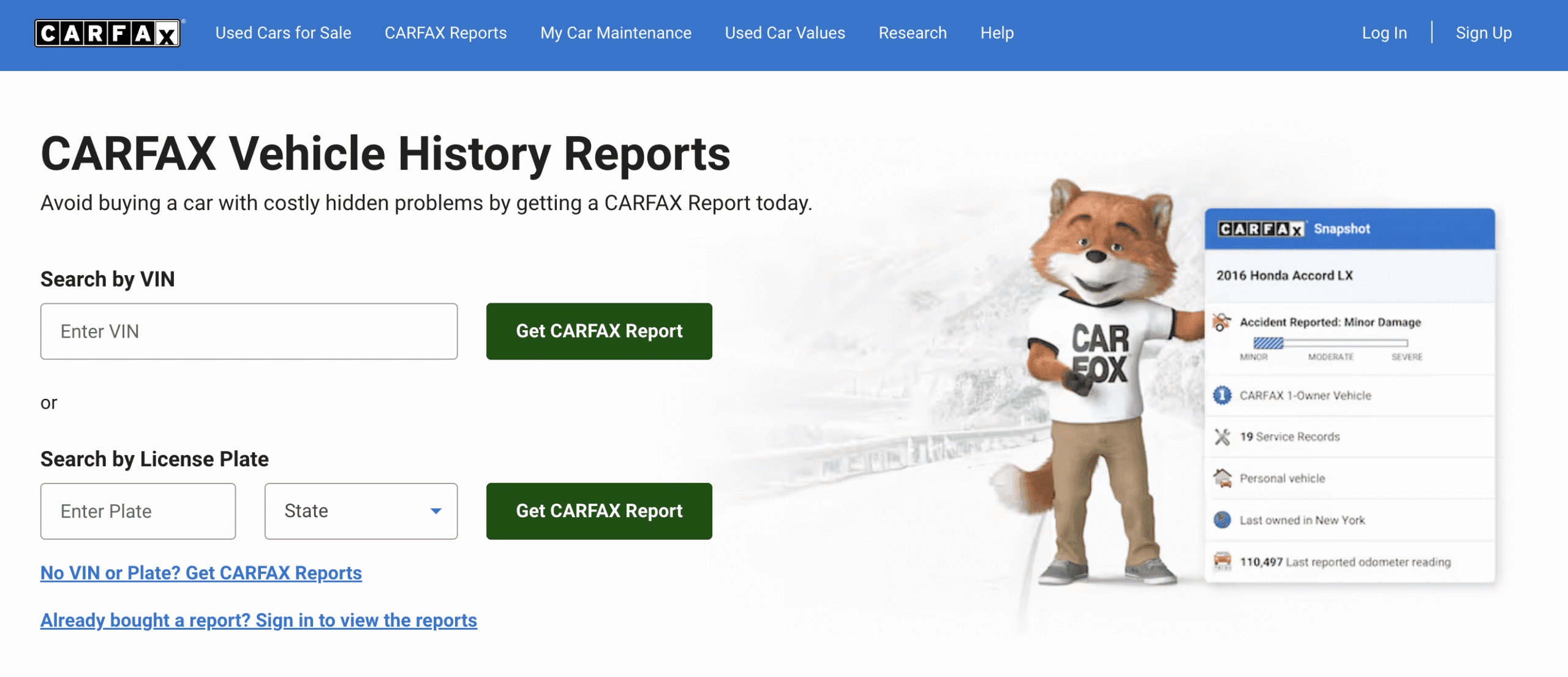
Task: Open the Research menu
Action: click(913, 33)
